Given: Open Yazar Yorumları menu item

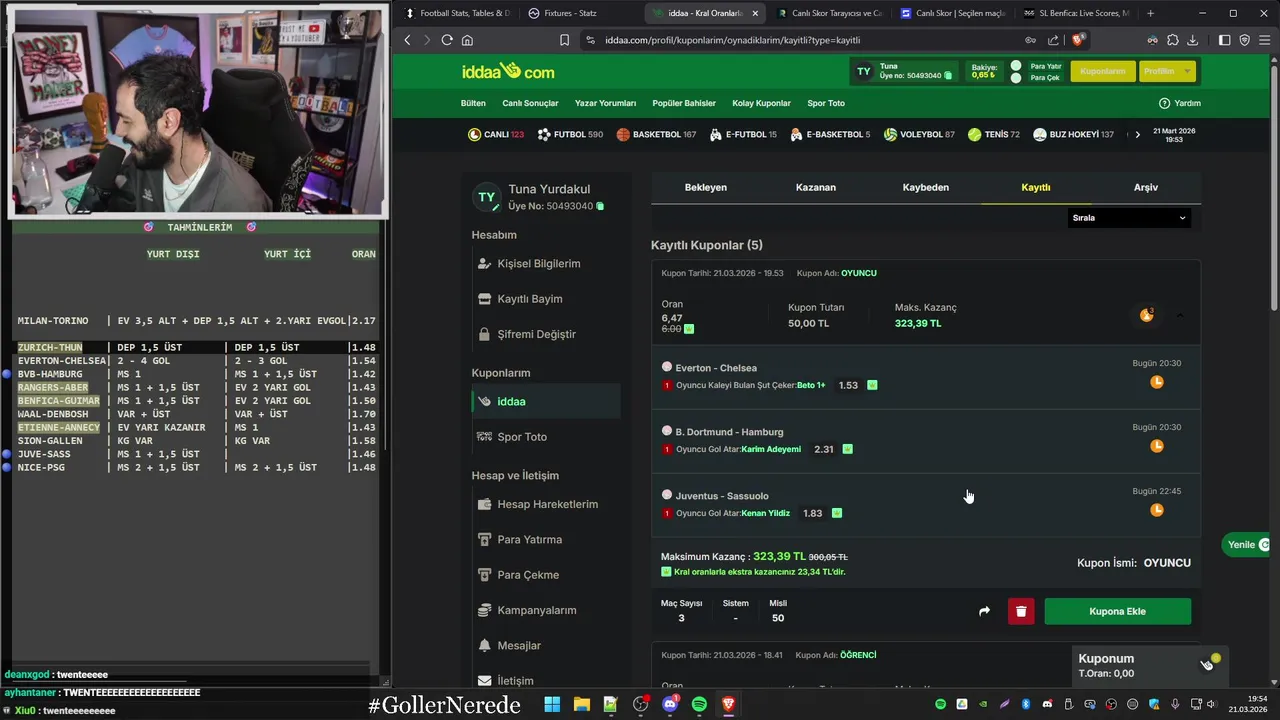Looking at the screenshot, I should click(605, 103).
